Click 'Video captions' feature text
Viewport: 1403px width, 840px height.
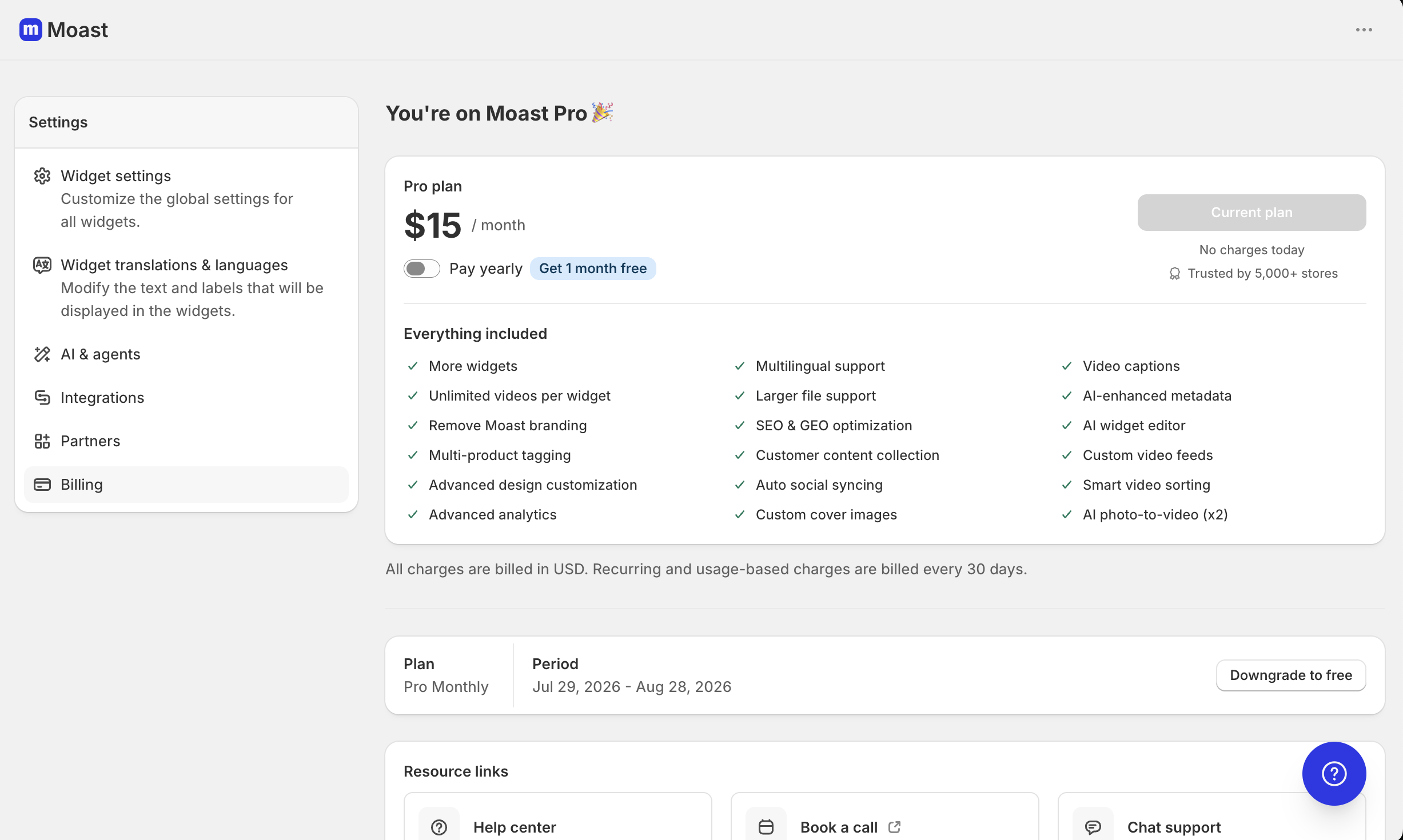[x=1131, y=366]
